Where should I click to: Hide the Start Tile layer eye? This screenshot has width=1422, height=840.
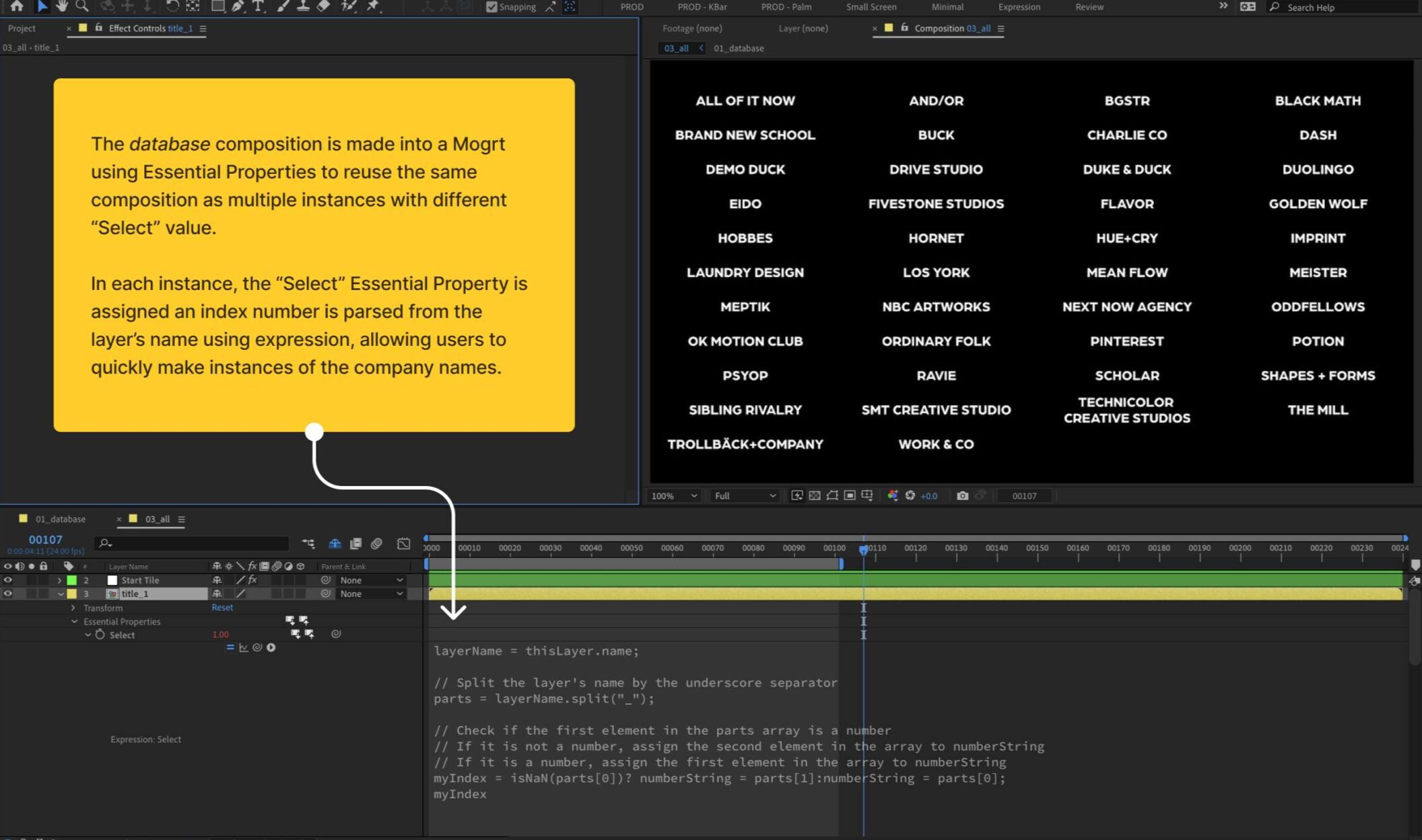click(7, 580)
